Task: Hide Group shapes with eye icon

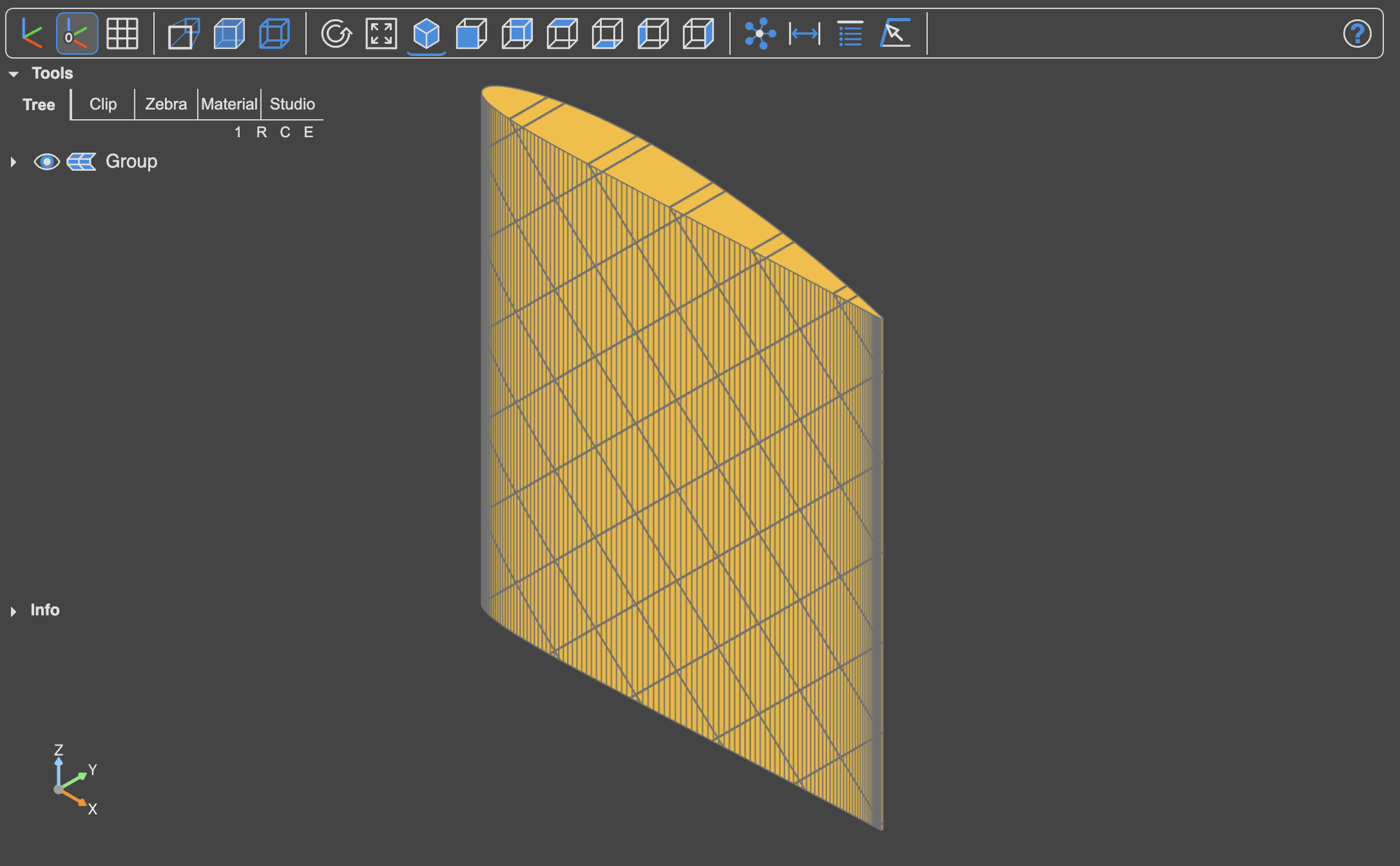Action: tap(46, 162)
